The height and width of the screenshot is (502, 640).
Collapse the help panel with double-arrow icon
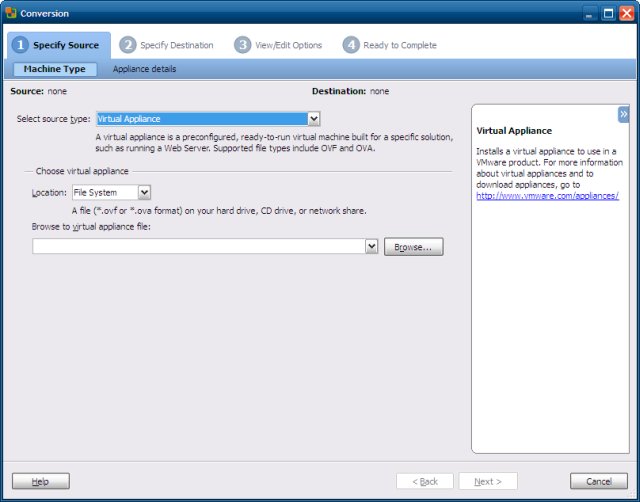623,115
